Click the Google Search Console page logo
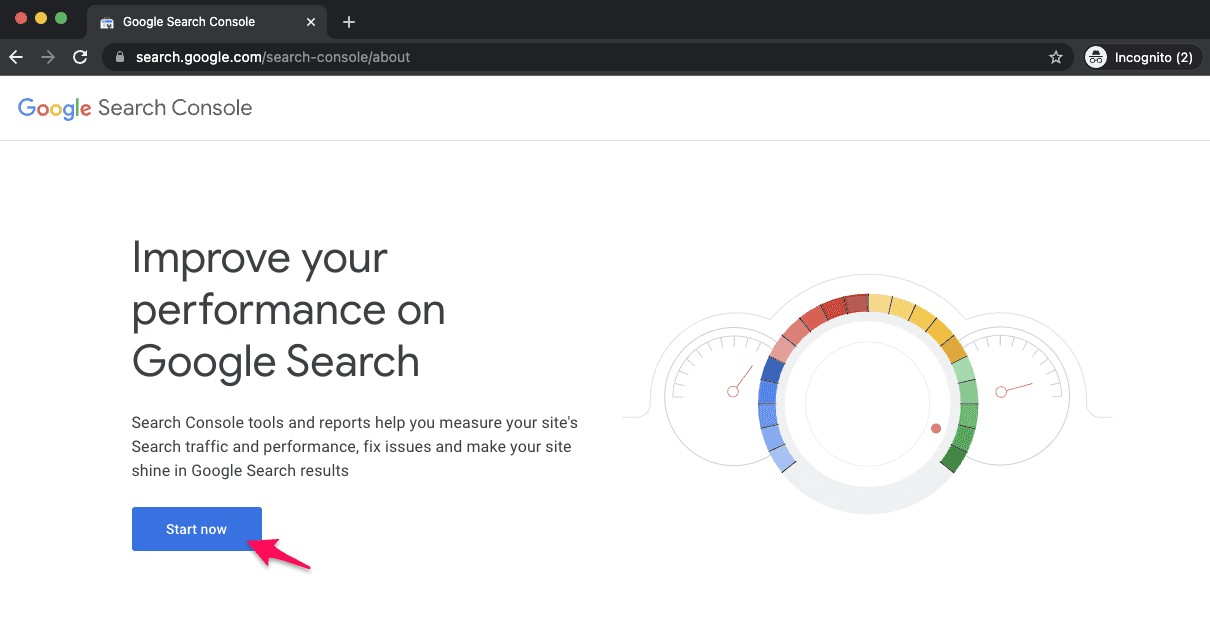Screen dimensions: 1210x642 tap(135, 108)
